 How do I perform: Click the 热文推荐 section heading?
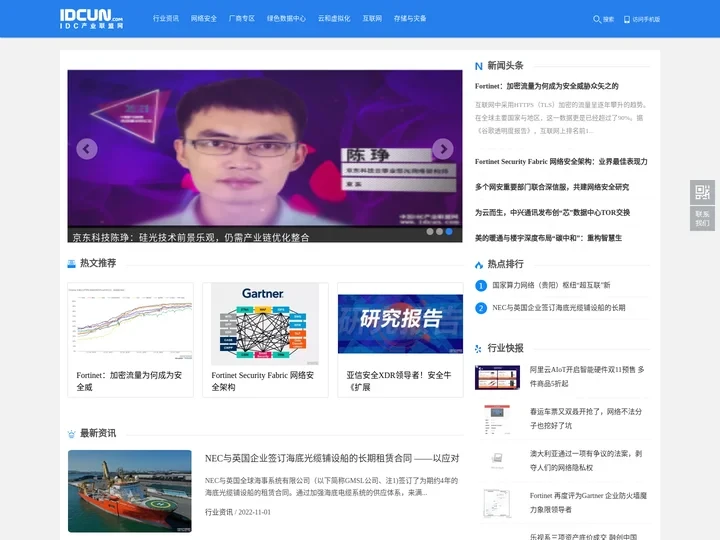point(98,263)
